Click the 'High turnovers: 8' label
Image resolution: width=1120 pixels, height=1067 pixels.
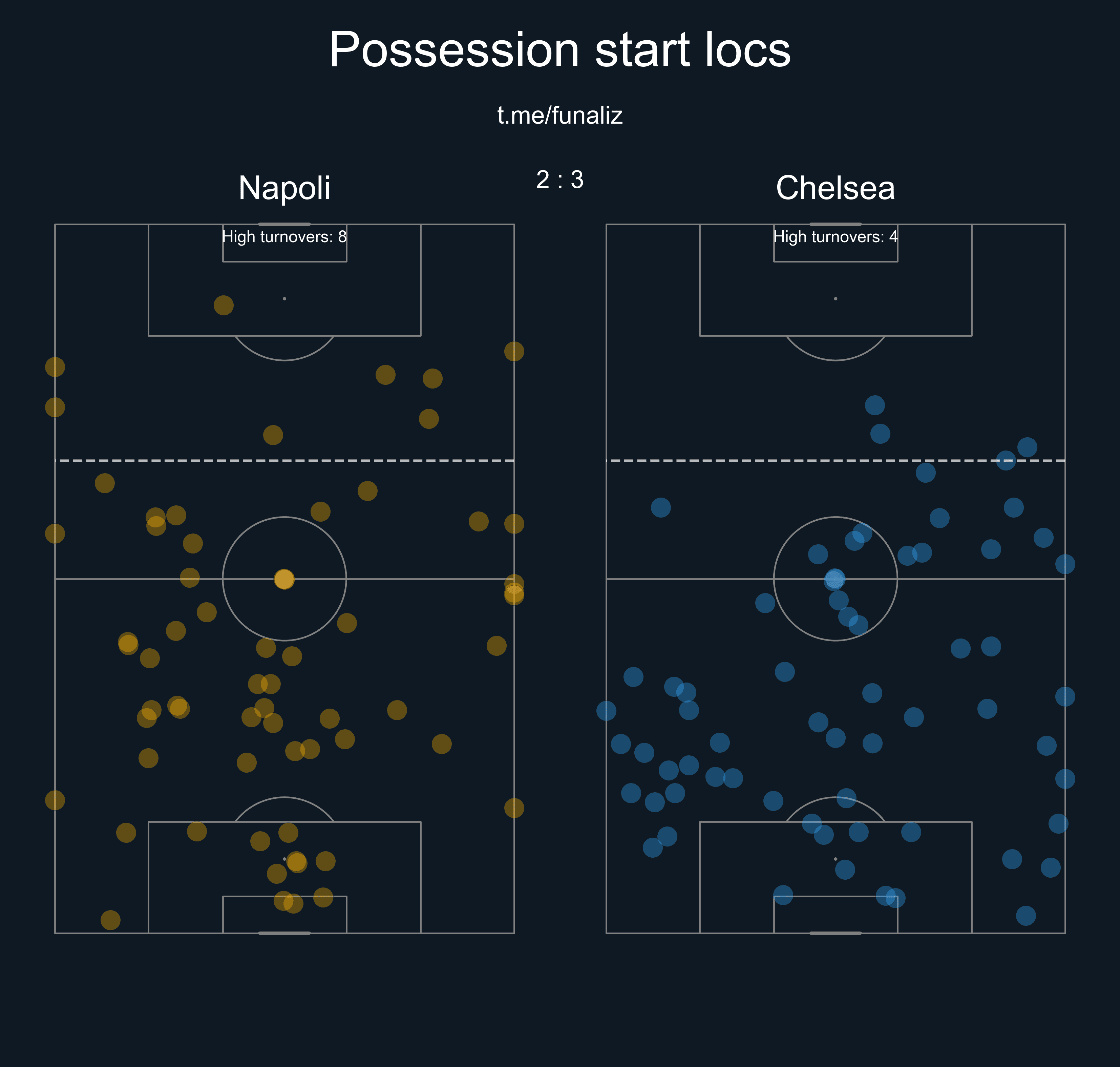(284, 237)
